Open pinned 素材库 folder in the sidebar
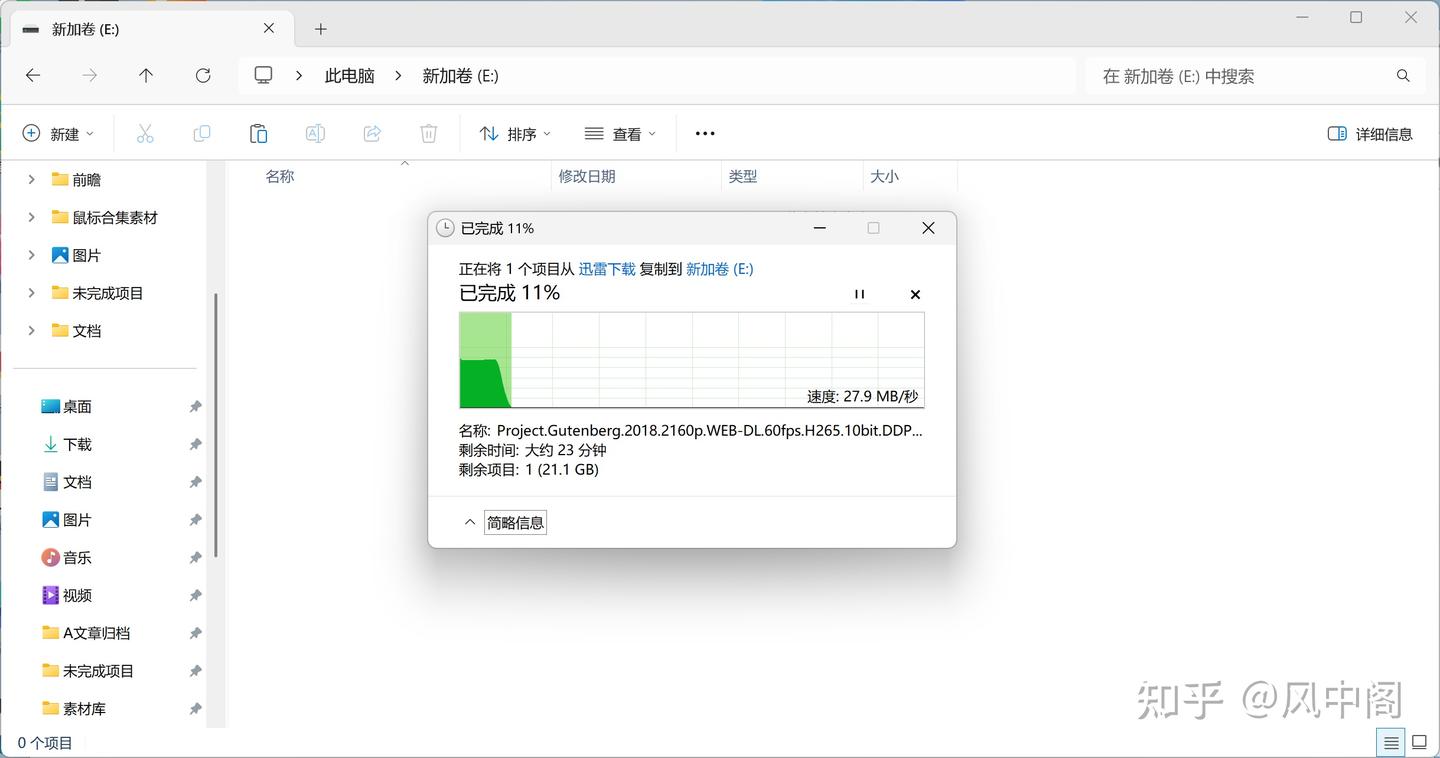This screenshot has height=758, width=1440. click(74, 708)
